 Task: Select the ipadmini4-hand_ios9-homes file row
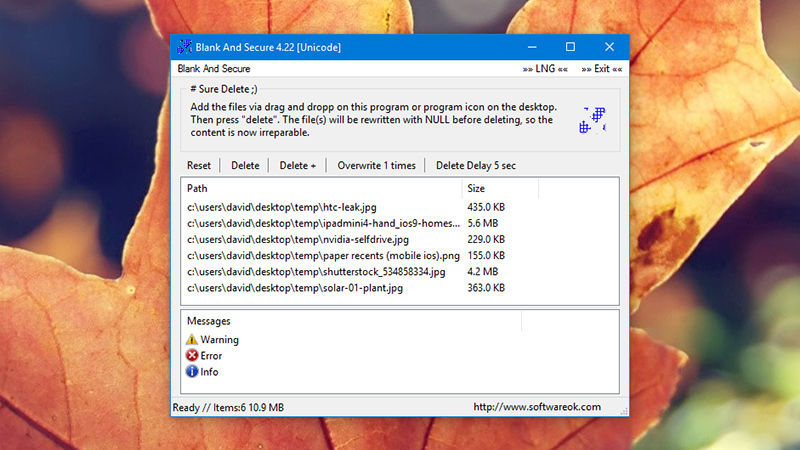[x=400, y=223]
